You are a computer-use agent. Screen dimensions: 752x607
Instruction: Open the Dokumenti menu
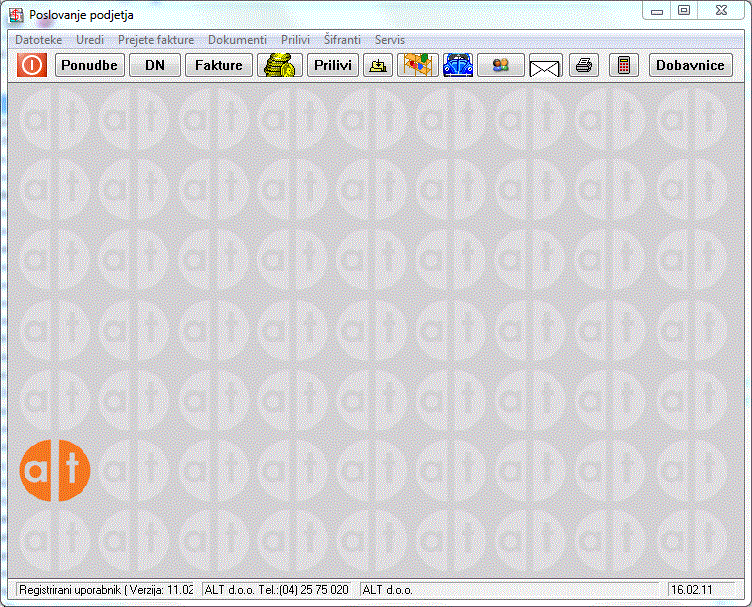click(x=237, y=40)
